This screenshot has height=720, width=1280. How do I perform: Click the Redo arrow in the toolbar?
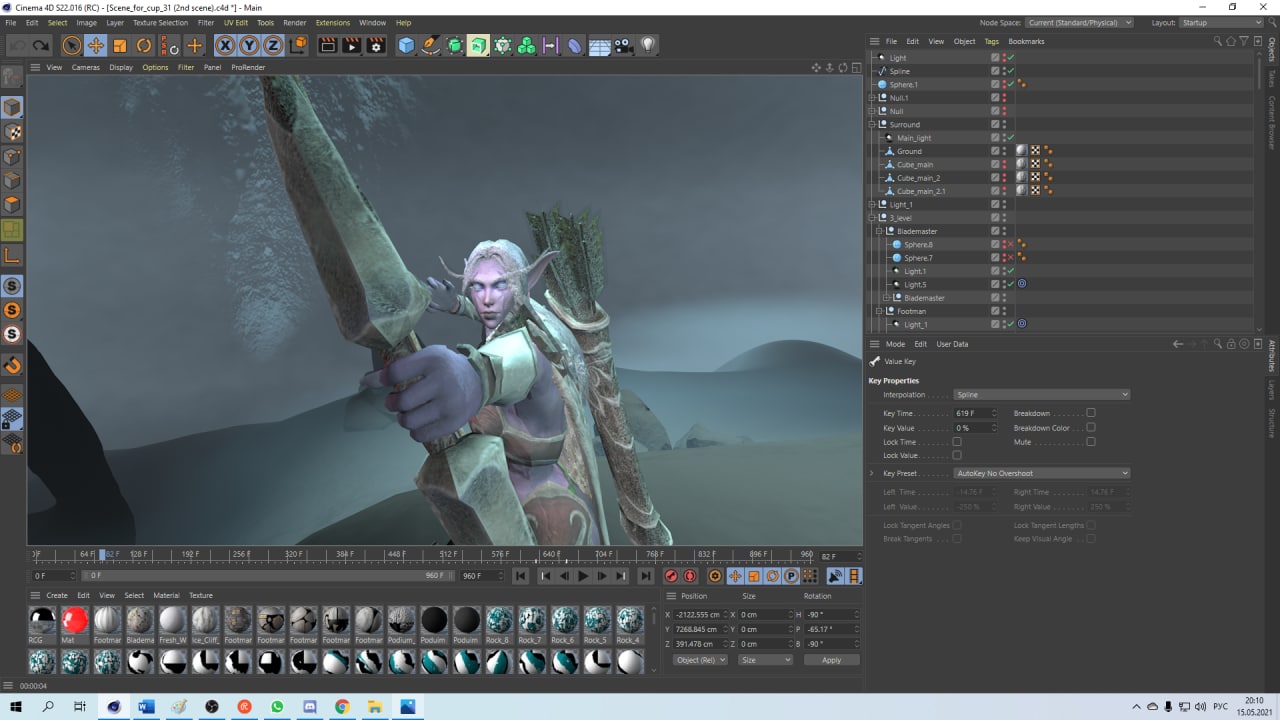[x=41, y=45]
